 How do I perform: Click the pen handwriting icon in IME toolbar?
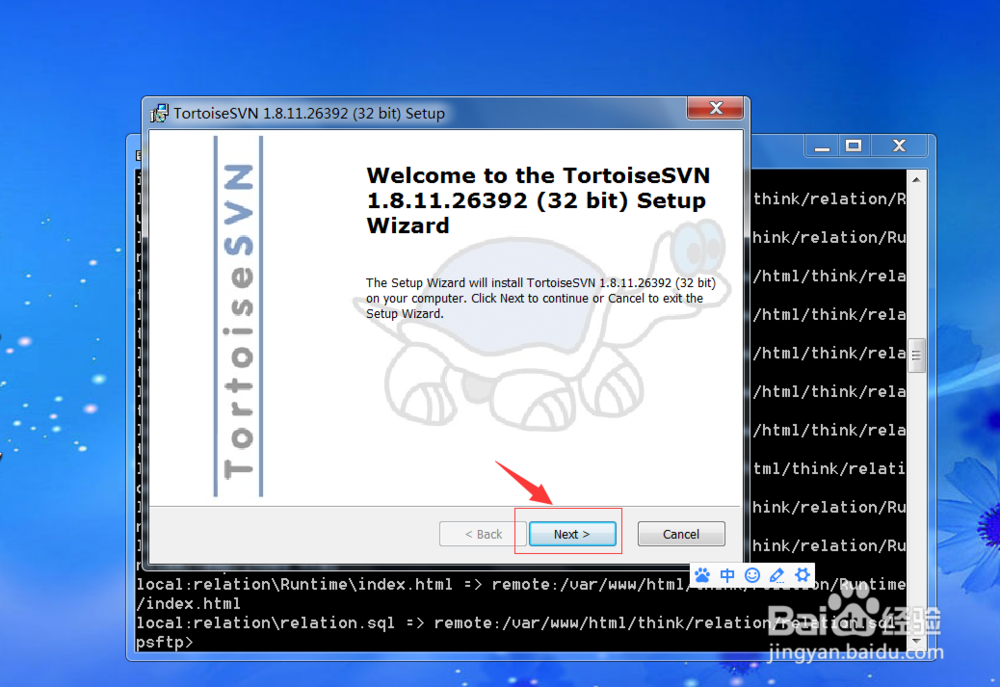(777, 575)
